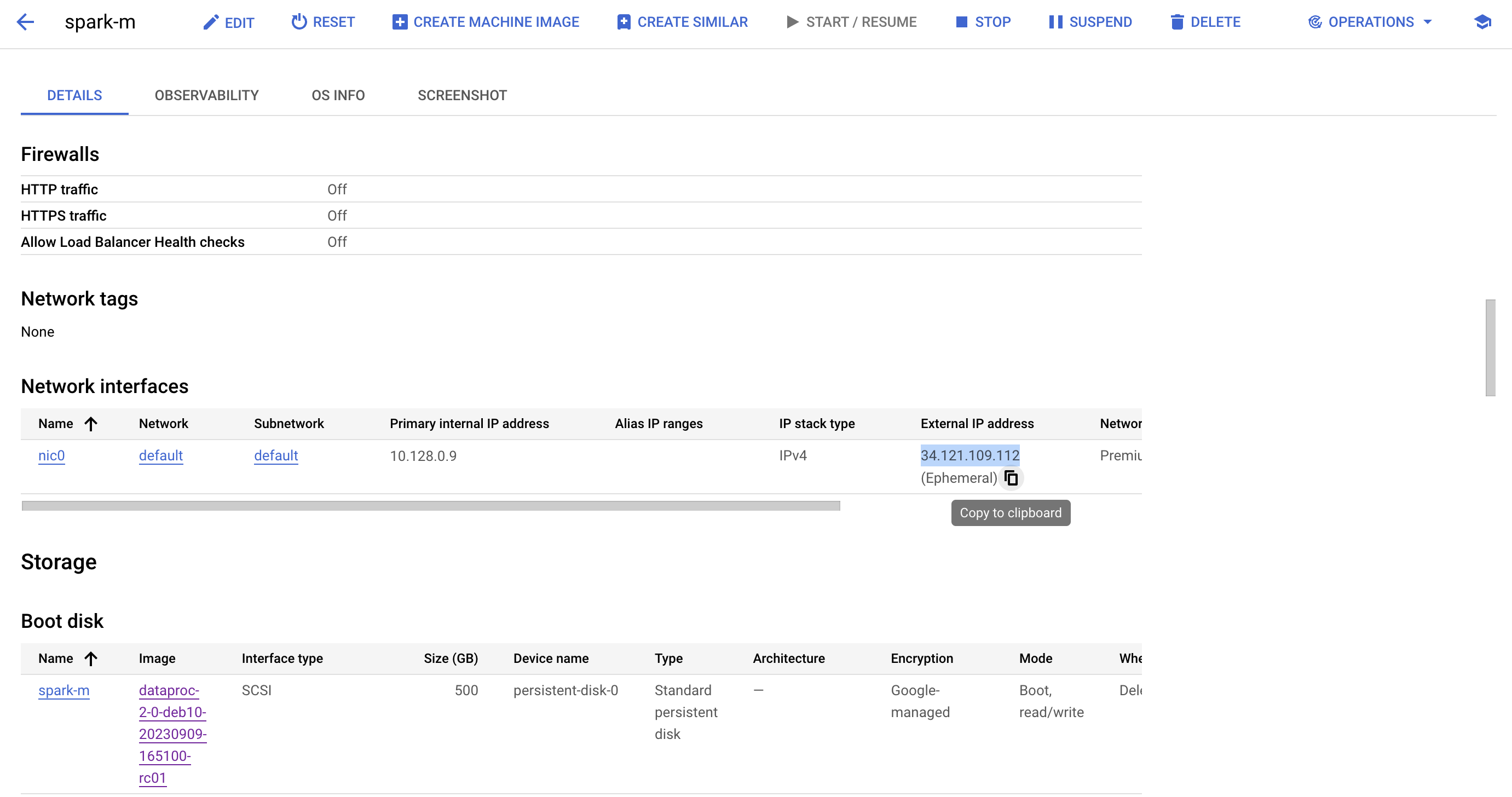Viewport: 1512px width, 797px height.
Task: Switch to the Observability tab
Action: [206, 95]
